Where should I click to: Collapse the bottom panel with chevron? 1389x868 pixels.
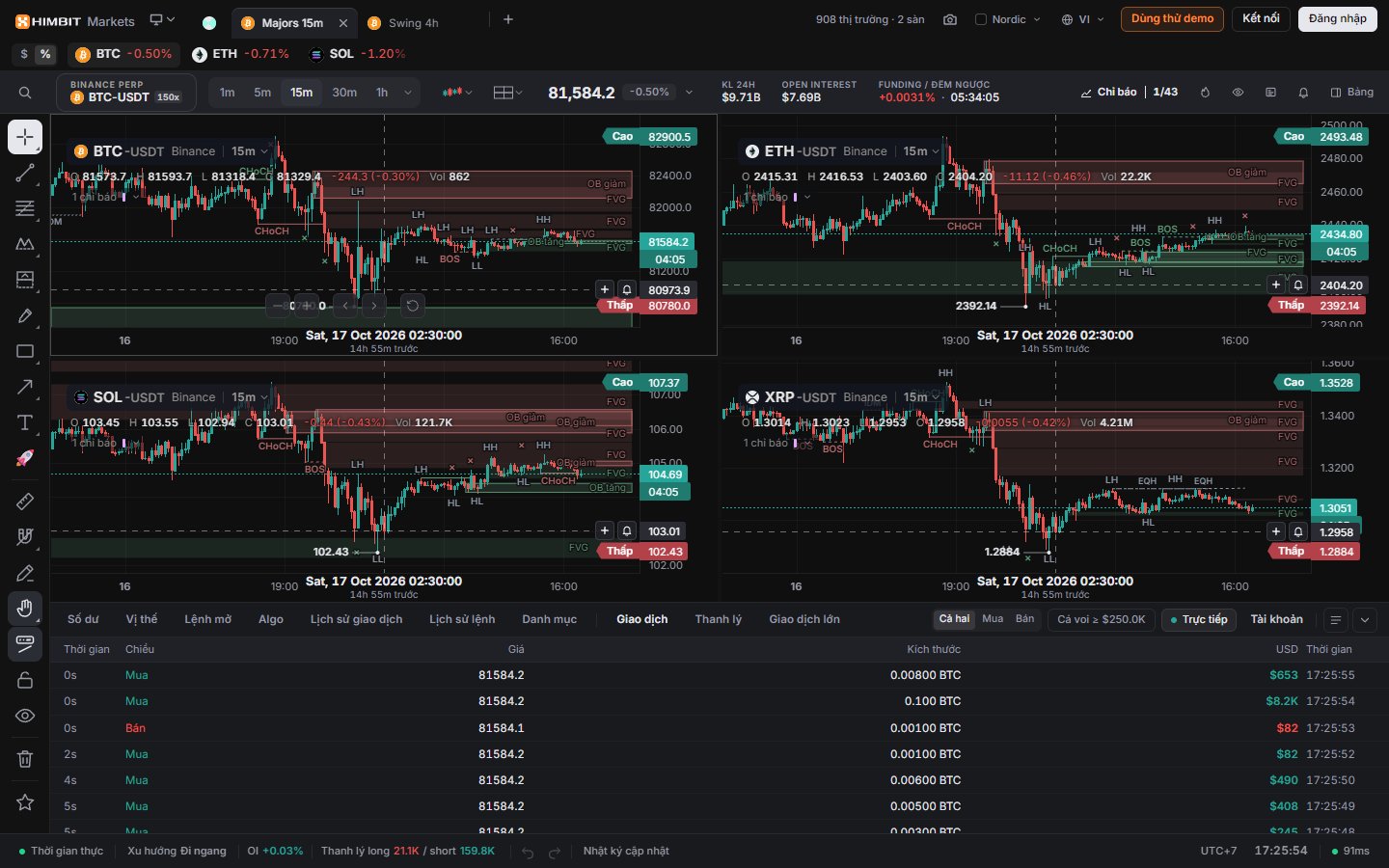tap(1365, 620)
